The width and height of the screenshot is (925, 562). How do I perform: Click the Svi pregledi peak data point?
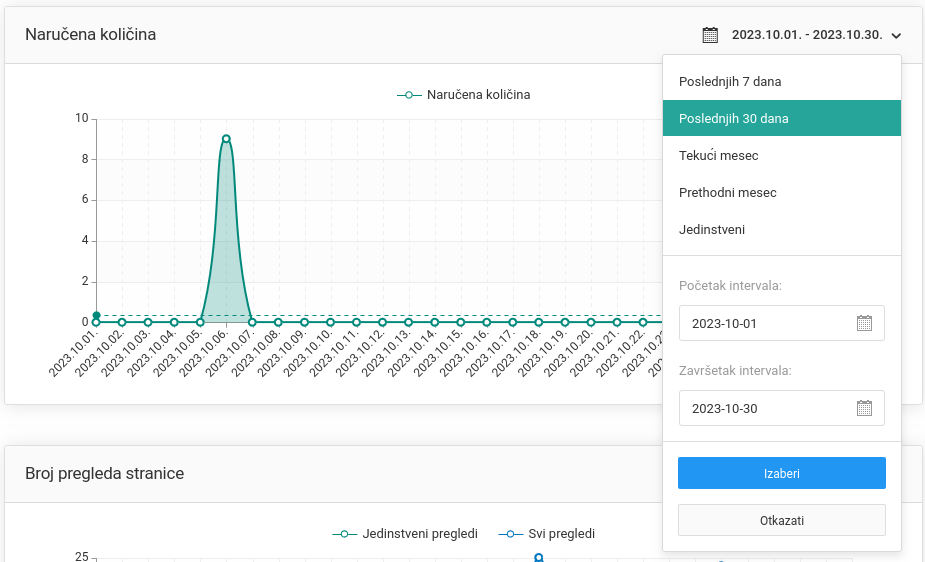[x=538, y=557]
